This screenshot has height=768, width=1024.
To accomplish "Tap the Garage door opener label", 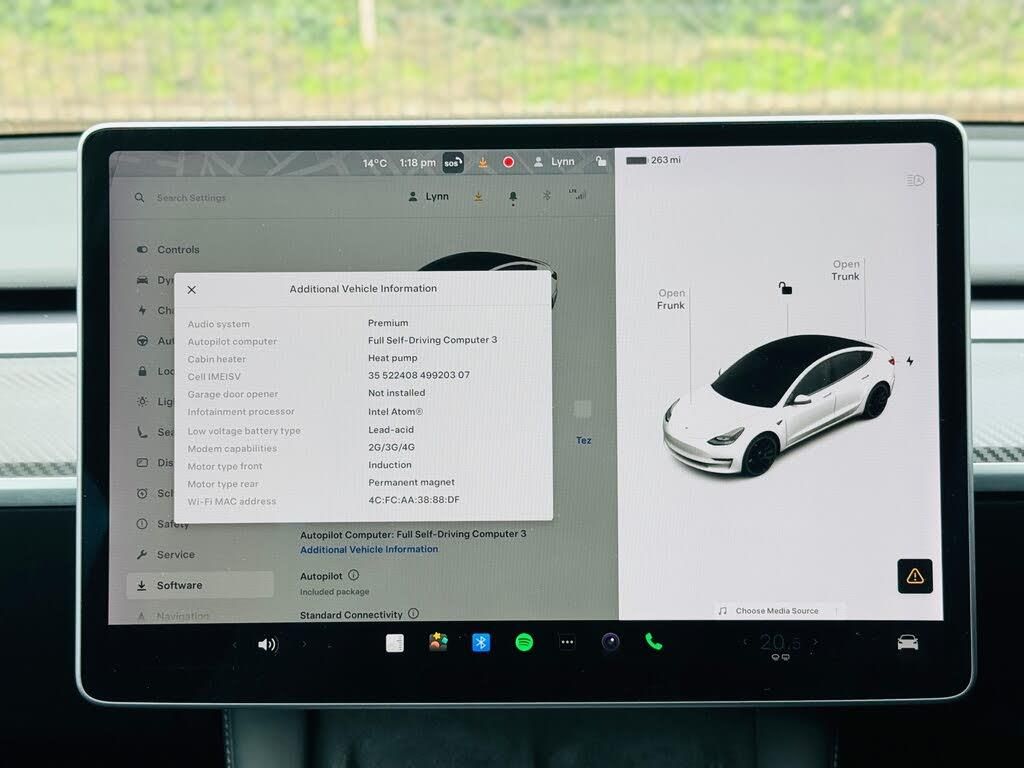I will 232,394.
